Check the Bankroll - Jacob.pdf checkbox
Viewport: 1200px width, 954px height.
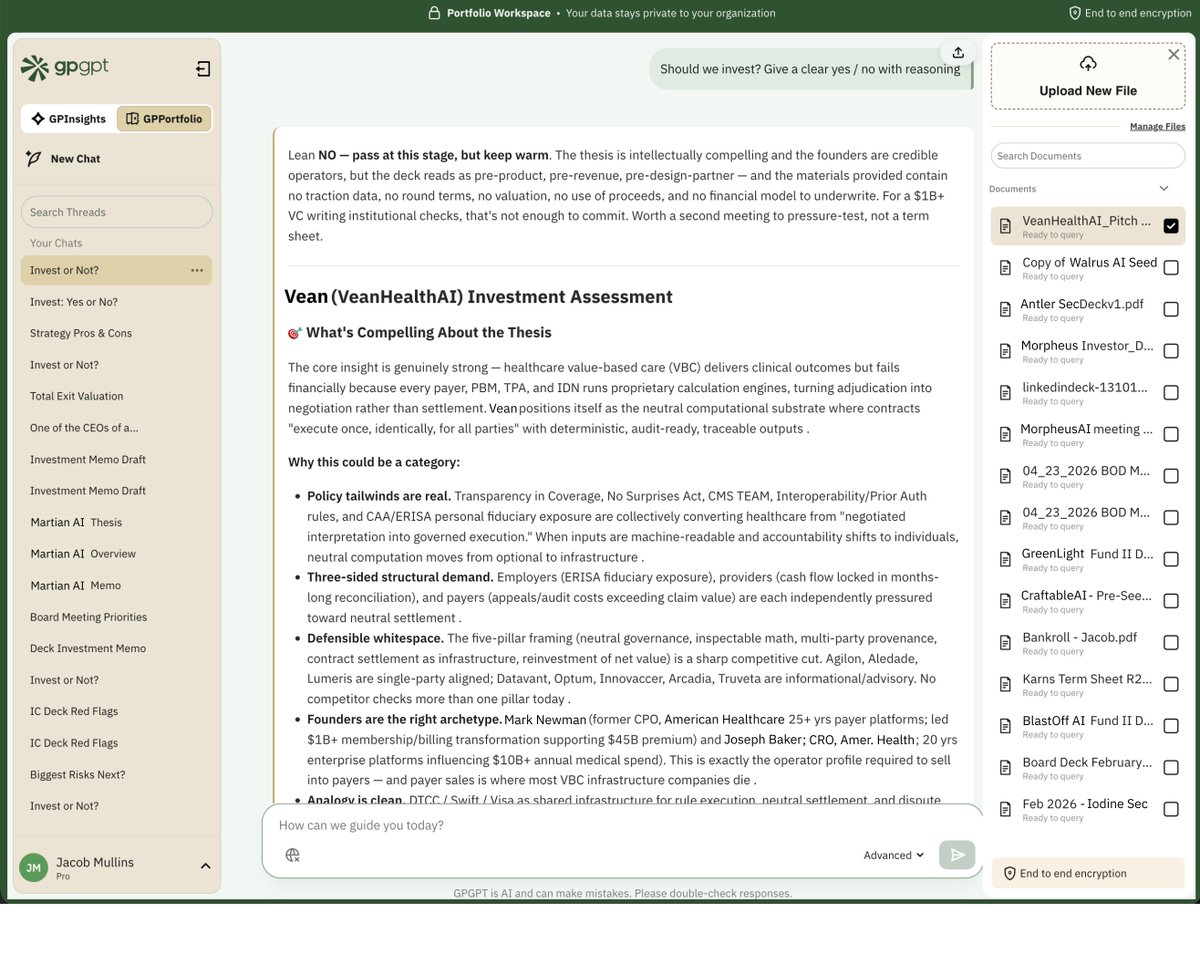point(1171,643)
